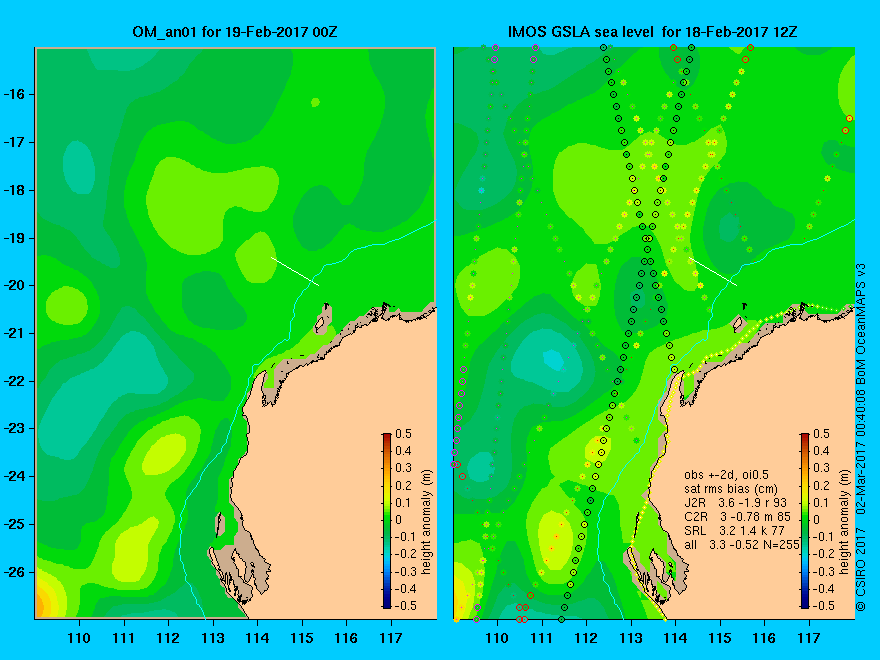Click the '0.1' tick on the IMOS GSLA colour scale
880x660 pixels.
822,502
